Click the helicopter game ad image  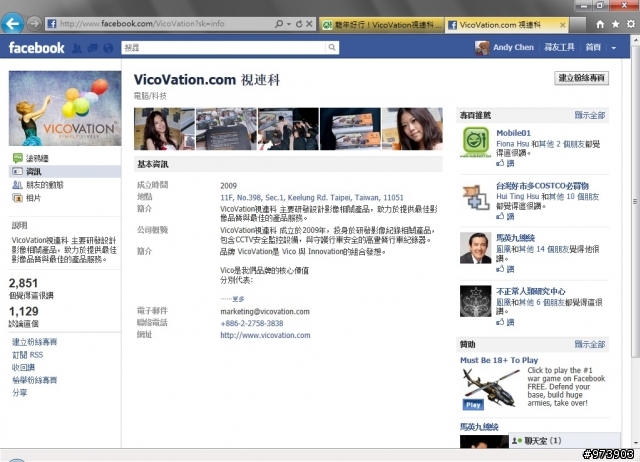tap(491, 388)
